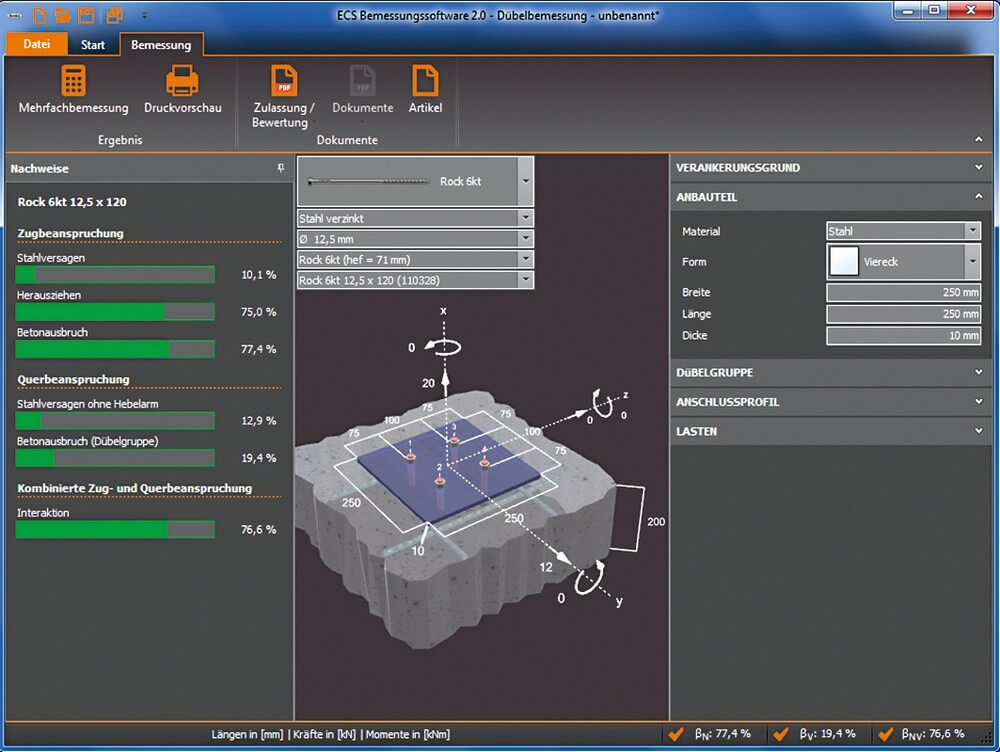The height and width of the screenshot is (752, 1000).
Task: Click the Stahlversagen 10,1 % progress bar
Action: click(x=115, y=275)
